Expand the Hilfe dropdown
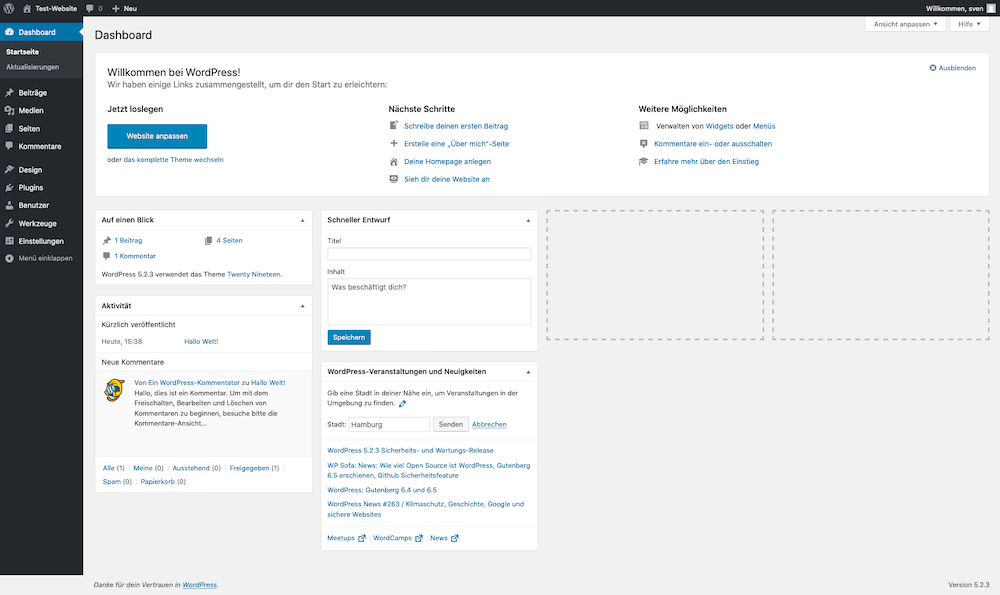 969,24
